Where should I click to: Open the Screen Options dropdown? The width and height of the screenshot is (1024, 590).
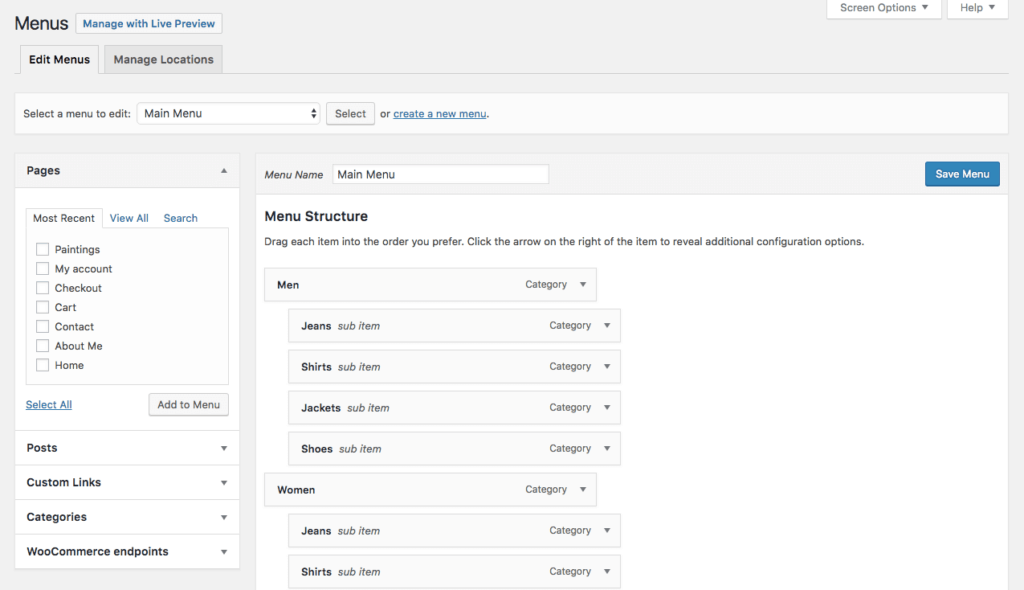(883, 8)
